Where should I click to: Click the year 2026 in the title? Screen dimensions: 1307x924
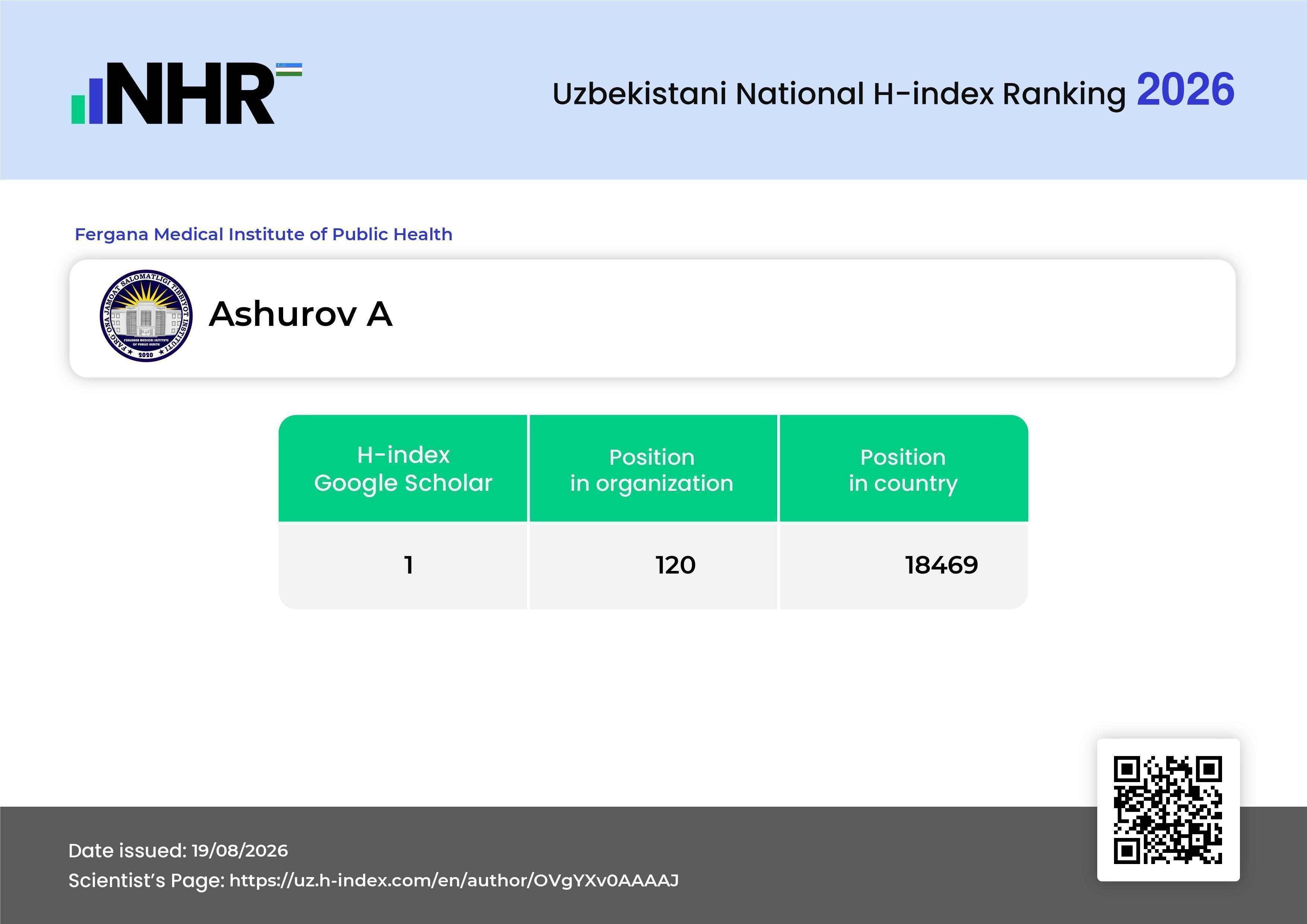(x=1185, y=90)
